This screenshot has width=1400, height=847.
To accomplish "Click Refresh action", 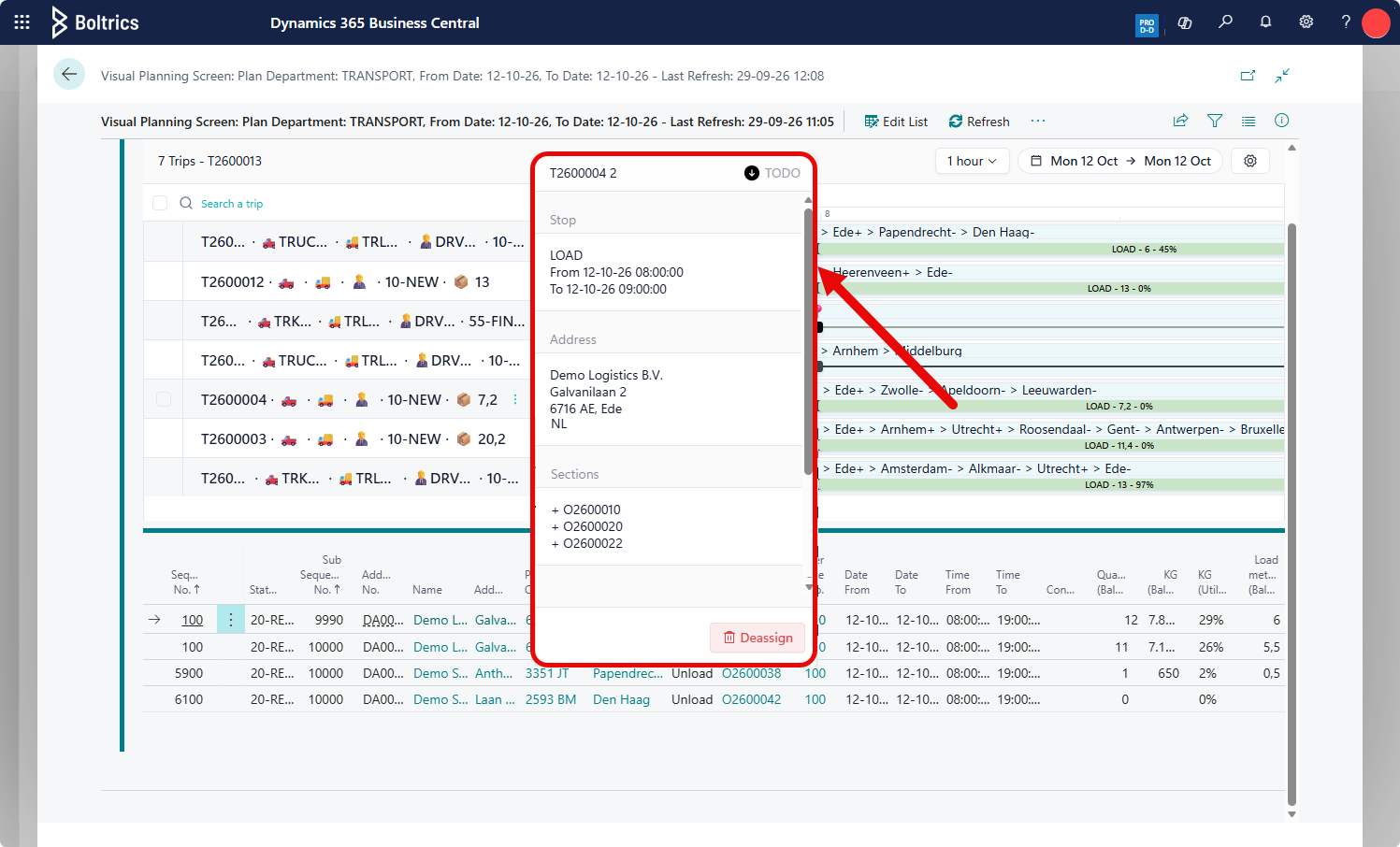I will [x=979, y=122].
